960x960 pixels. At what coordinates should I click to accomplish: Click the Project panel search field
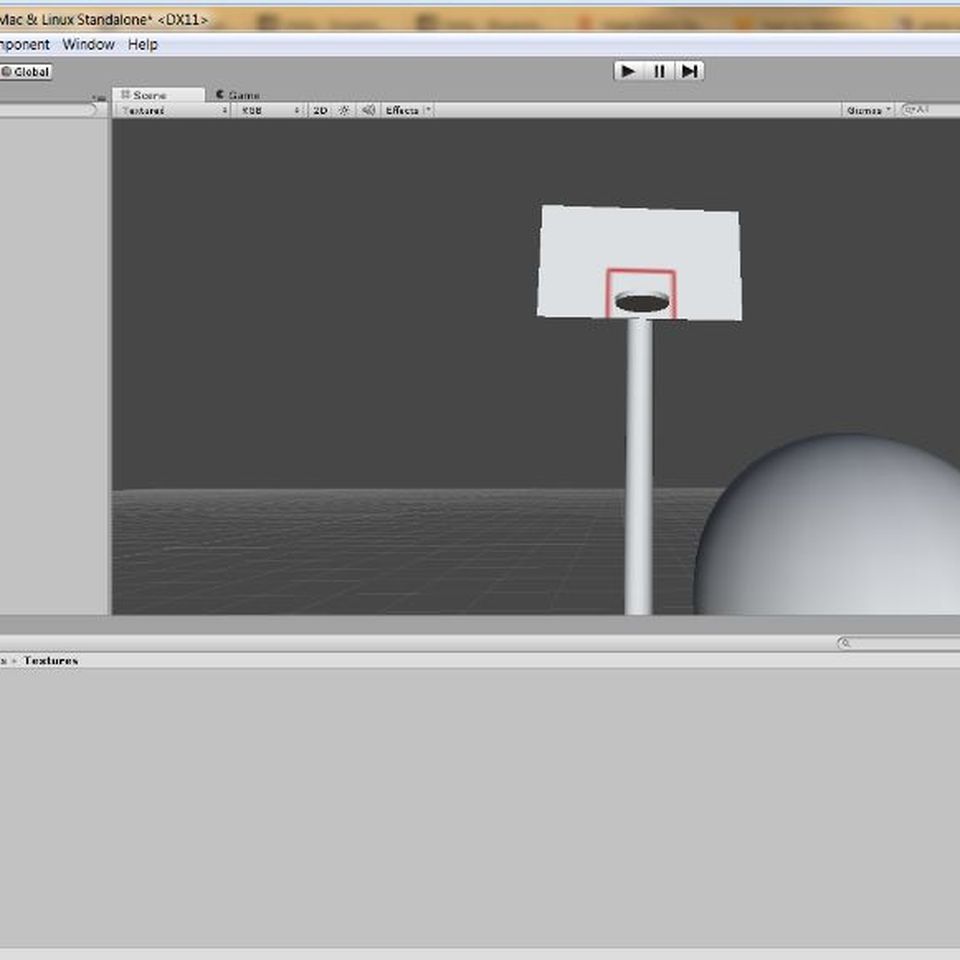pos(900,644)
